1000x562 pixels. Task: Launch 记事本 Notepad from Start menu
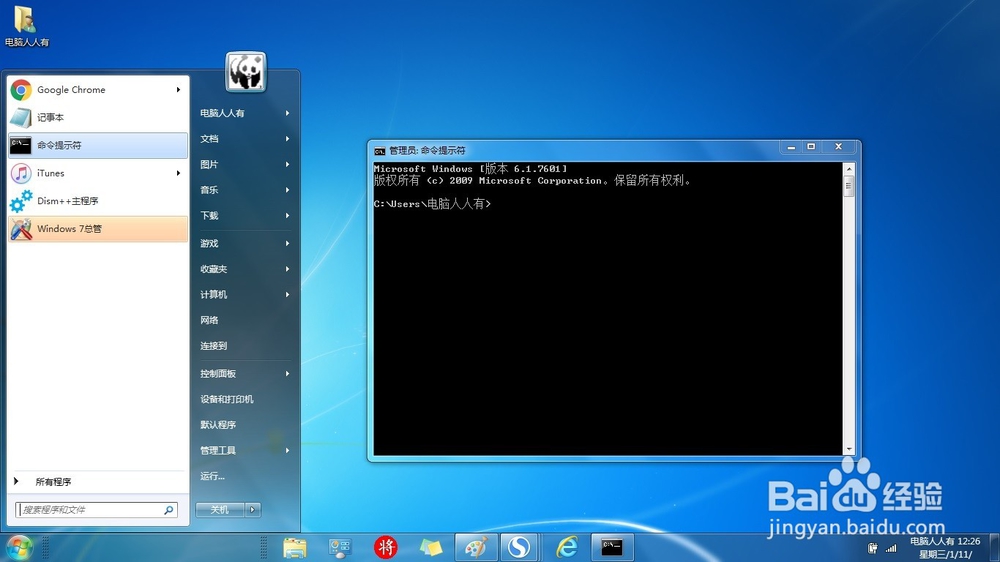click(x=98, y=117)
